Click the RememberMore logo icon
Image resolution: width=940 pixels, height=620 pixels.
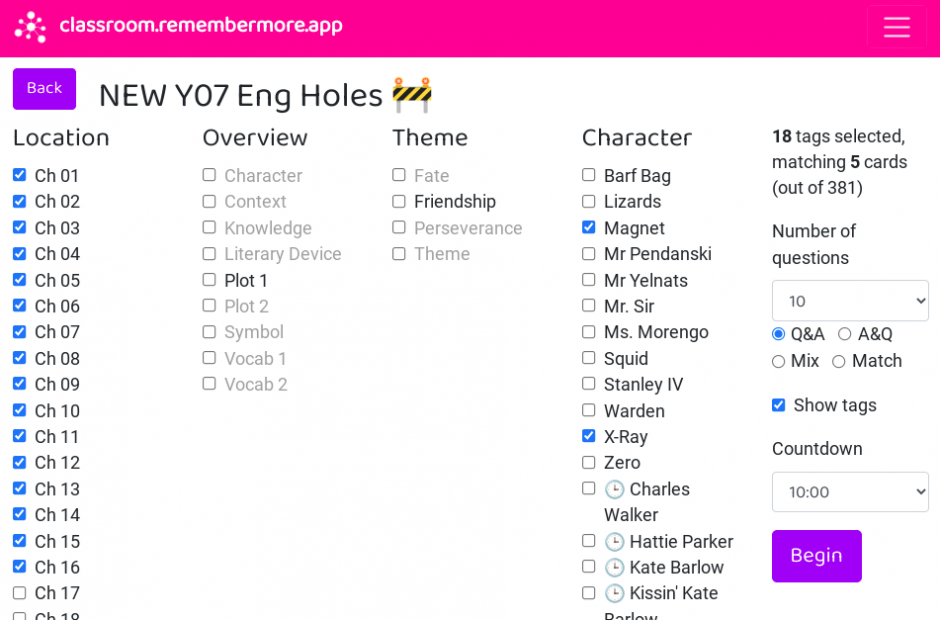30,27
